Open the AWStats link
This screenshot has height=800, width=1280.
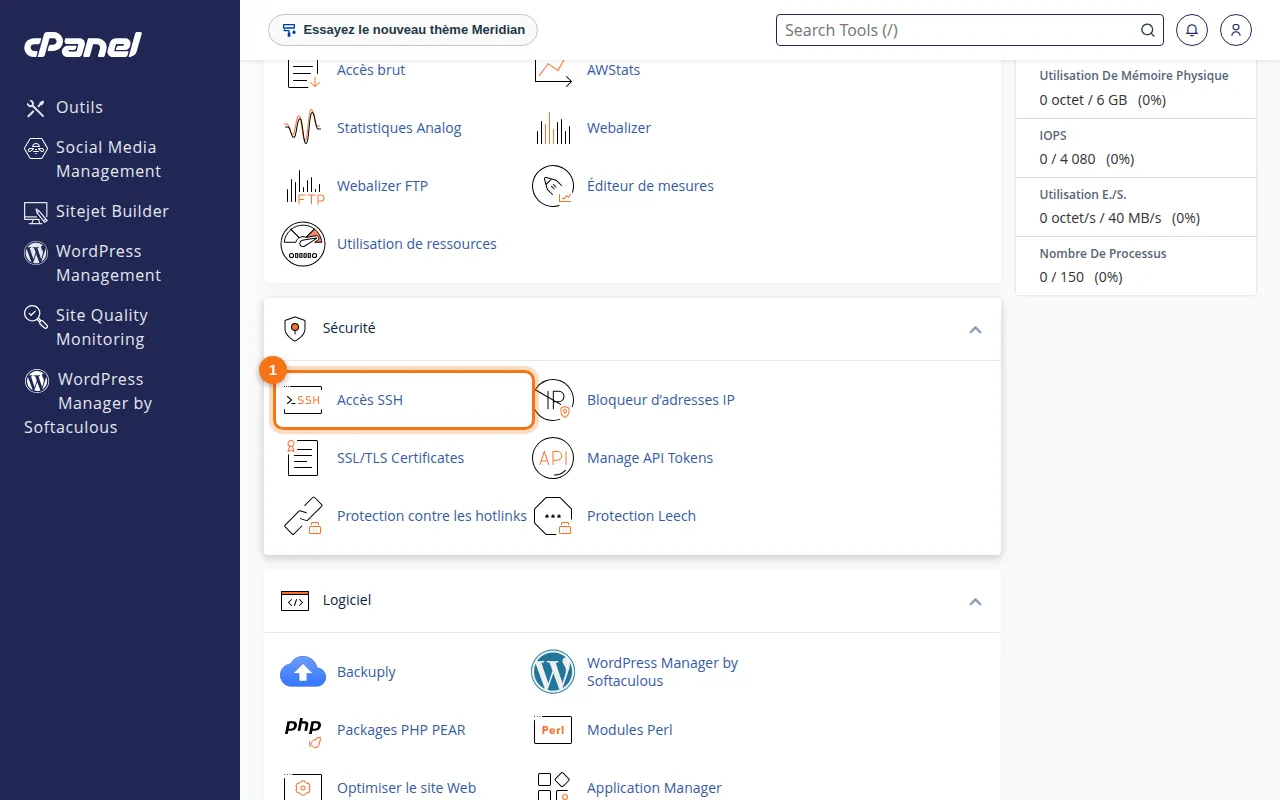(x=613, y=70)
